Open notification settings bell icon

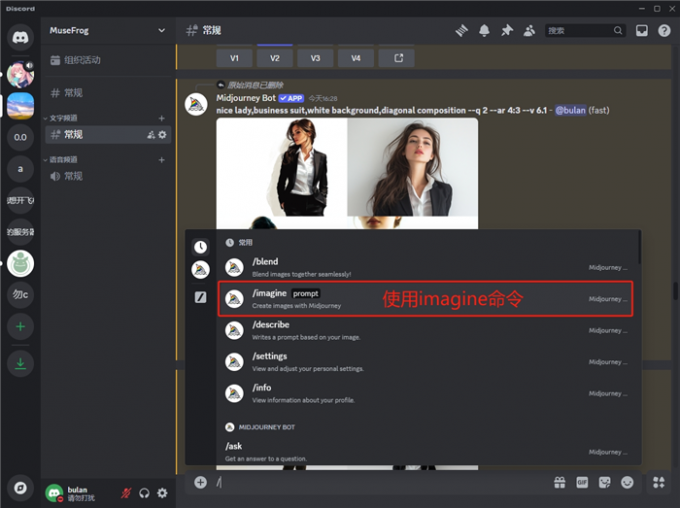[484, 30]
